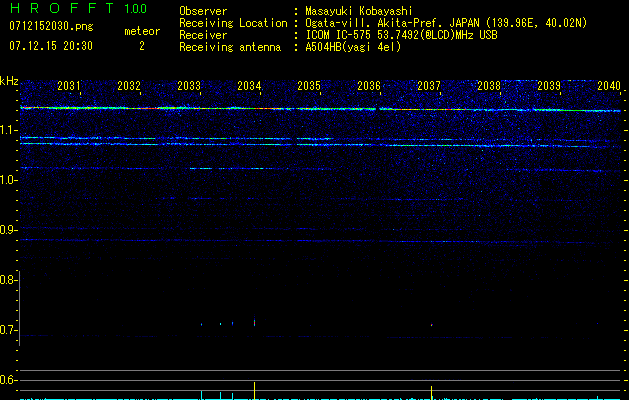Click the 0.8 frequency axis label
Image resolution: width=629 pixels, height=400 pixels.
[8, 280]
